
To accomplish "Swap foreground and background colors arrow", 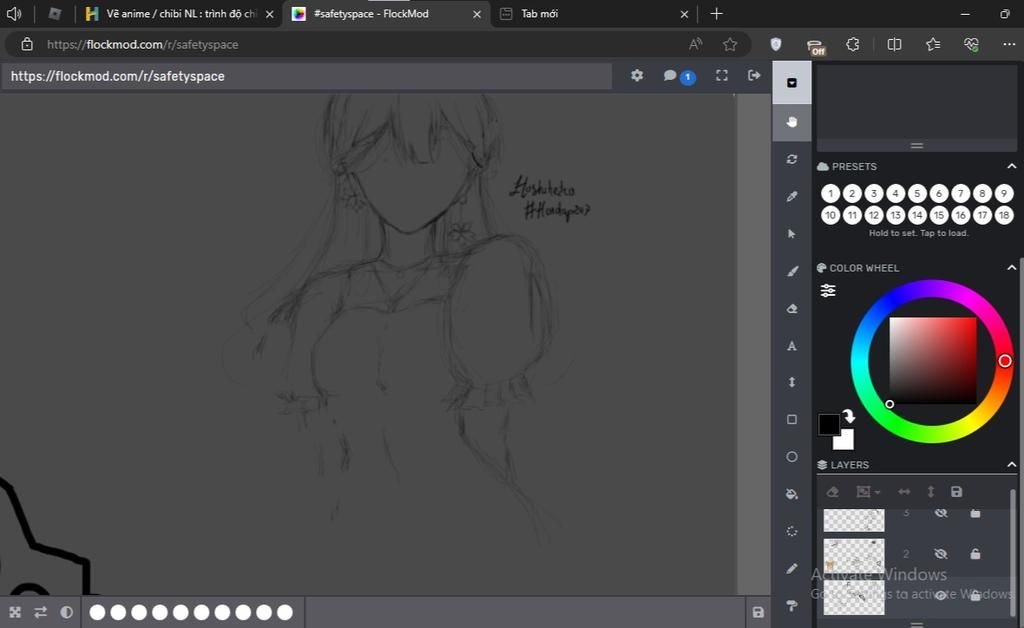I will pos(848,416).
